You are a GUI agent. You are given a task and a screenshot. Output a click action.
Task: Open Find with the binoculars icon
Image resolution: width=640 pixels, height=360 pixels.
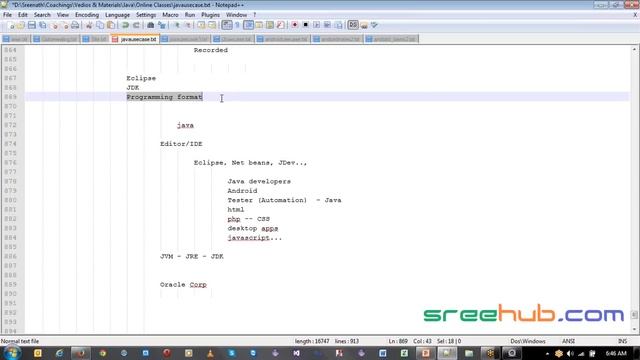151,25
